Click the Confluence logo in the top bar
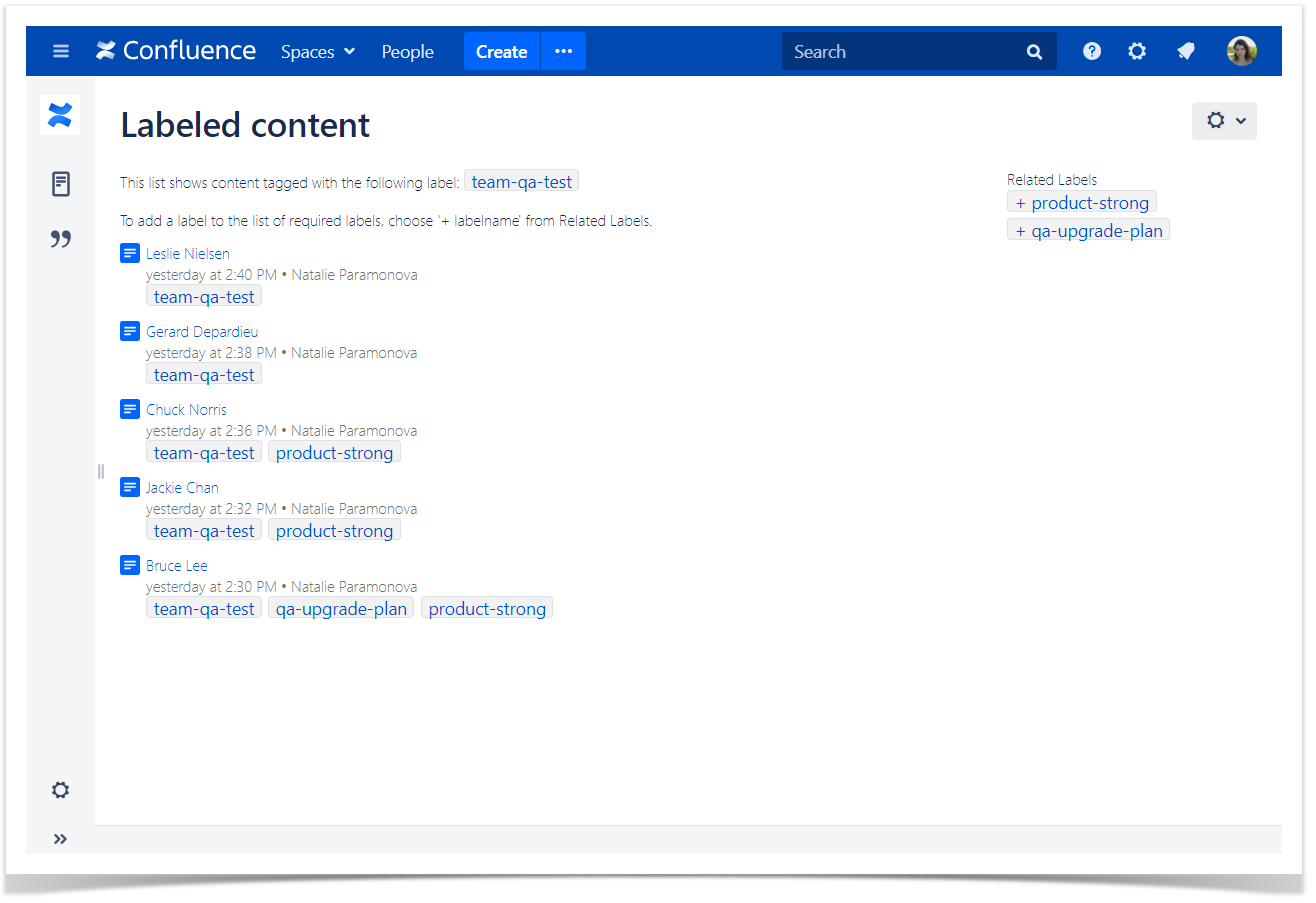 [x=175, y=50]
